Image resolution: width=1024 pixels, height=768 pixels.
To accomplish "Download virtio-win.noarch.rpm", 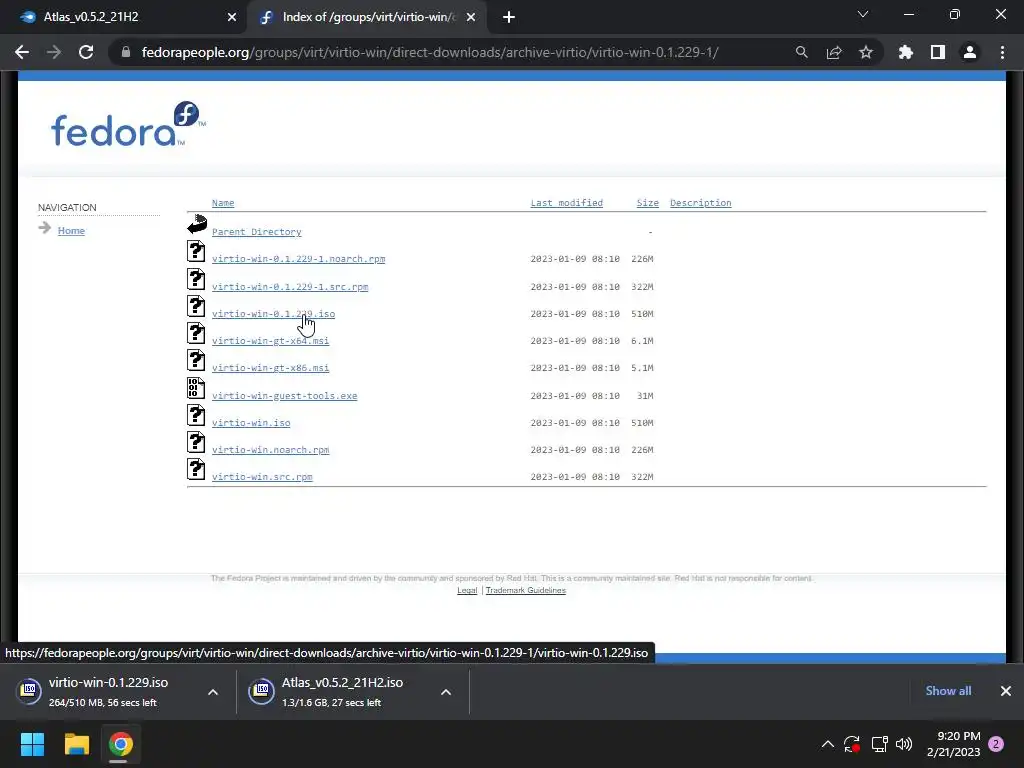I will [270, 450].
